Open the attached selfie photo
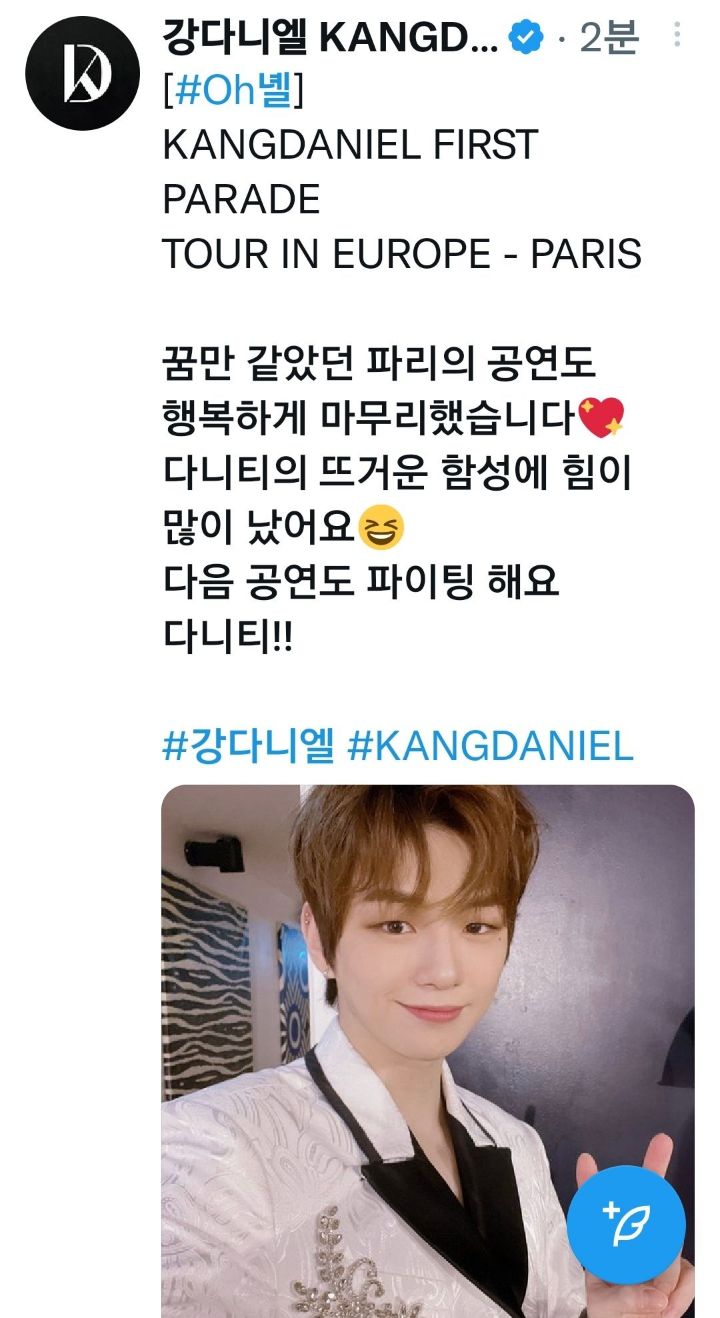 pos(428,1051)
